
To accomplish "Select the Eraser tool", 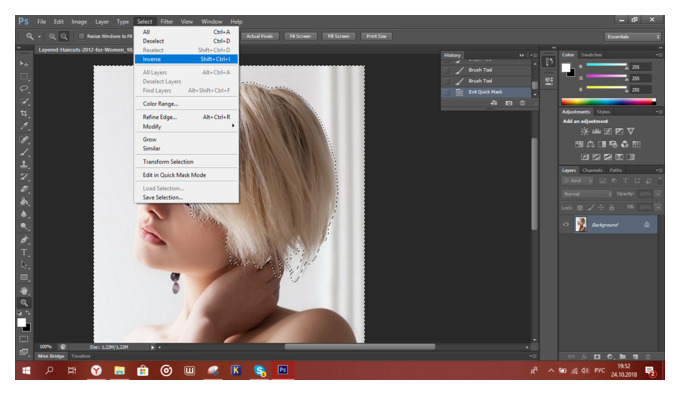I will pyautogui.click(x=24, y=189).
